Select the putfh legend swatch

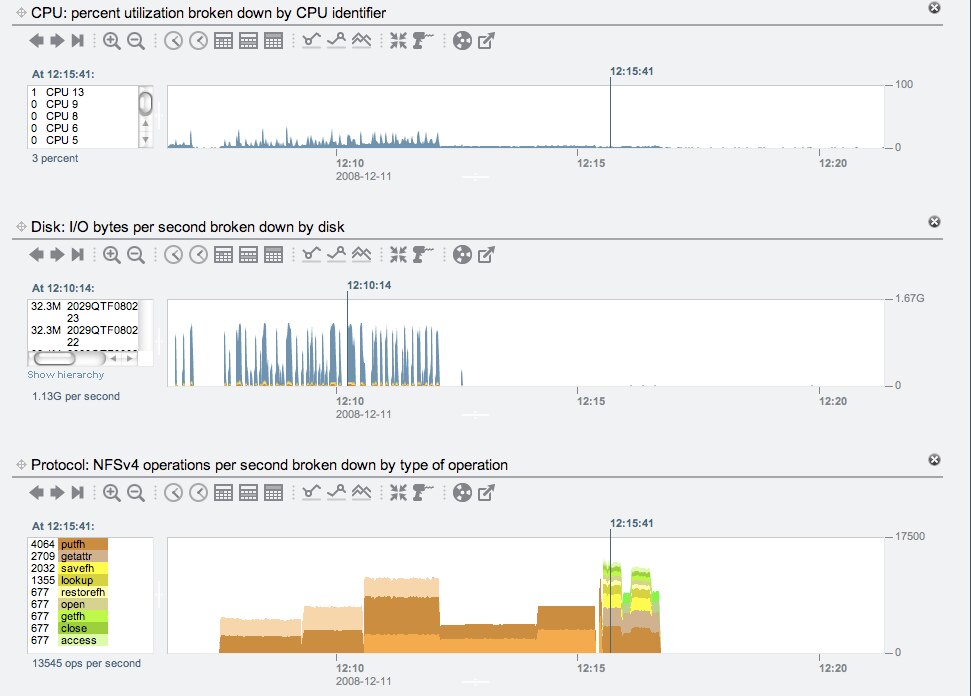pyautogui.click(x=83, y=544)
